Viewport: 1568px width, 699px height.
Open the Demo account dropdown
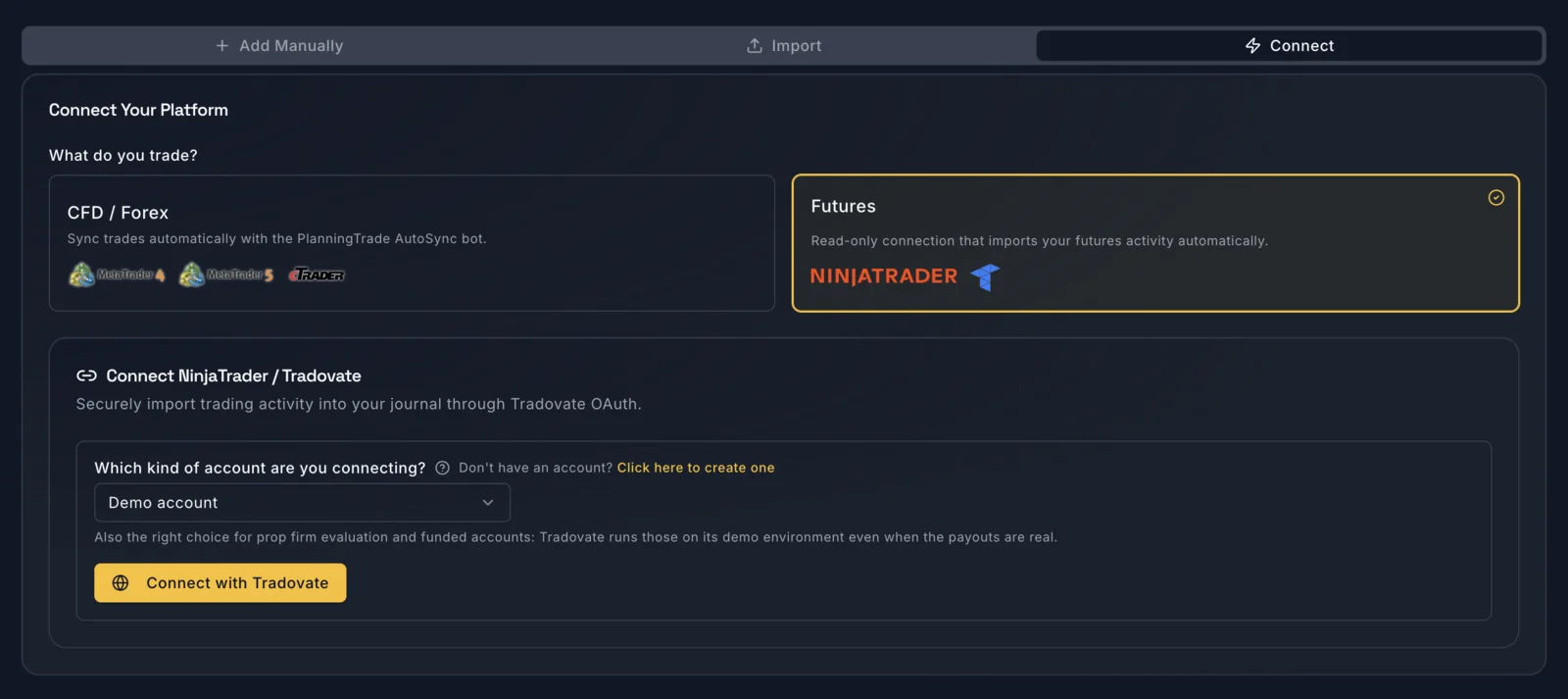pos(302,503)
